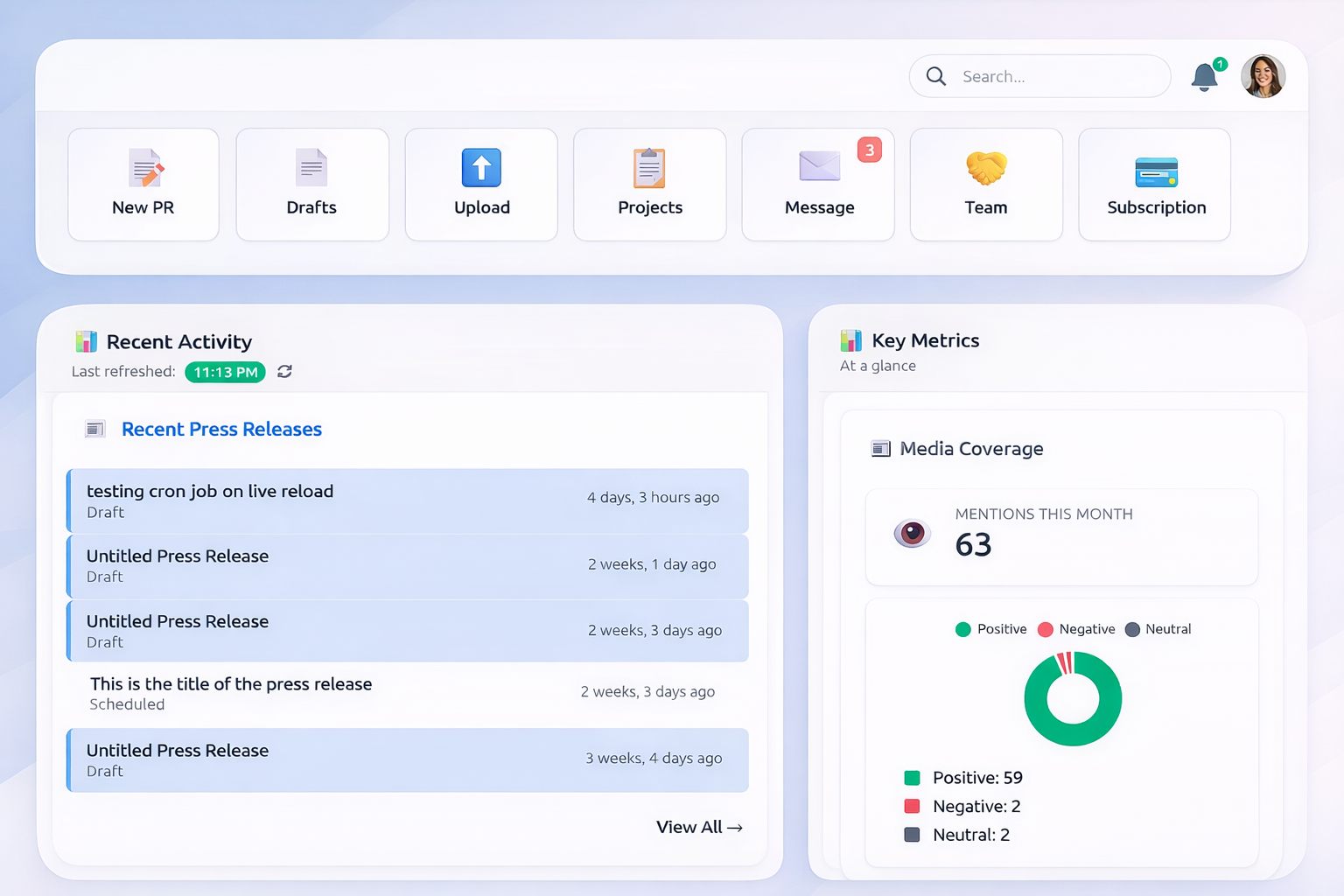Click the 11:13 PM refresh time badge

(225, 372)
